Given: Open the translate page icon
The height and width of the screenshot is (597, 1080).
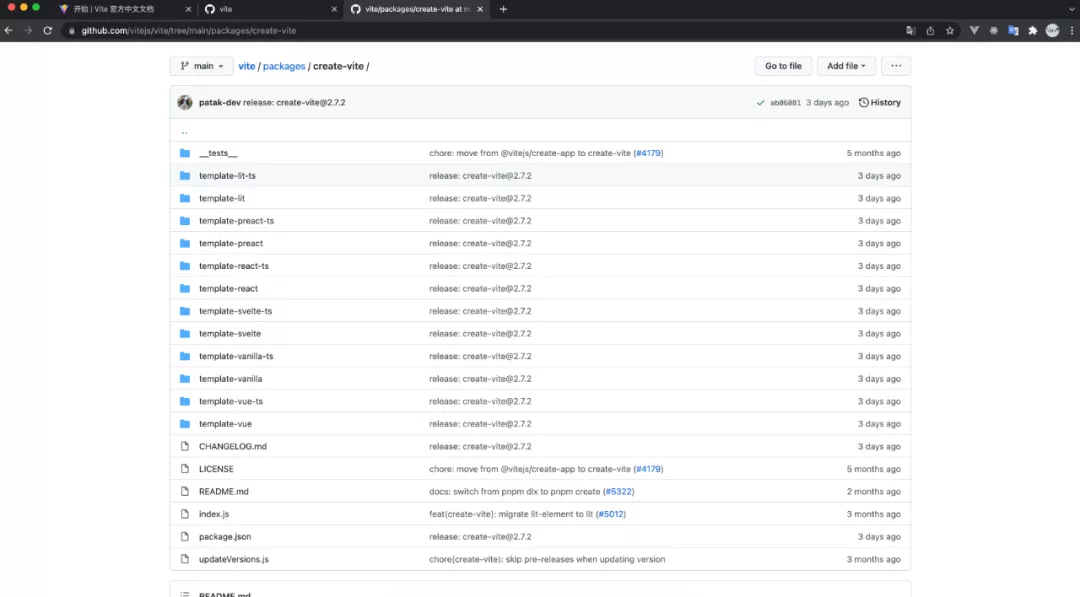Looking at the screenshot, I should point(911,30).
